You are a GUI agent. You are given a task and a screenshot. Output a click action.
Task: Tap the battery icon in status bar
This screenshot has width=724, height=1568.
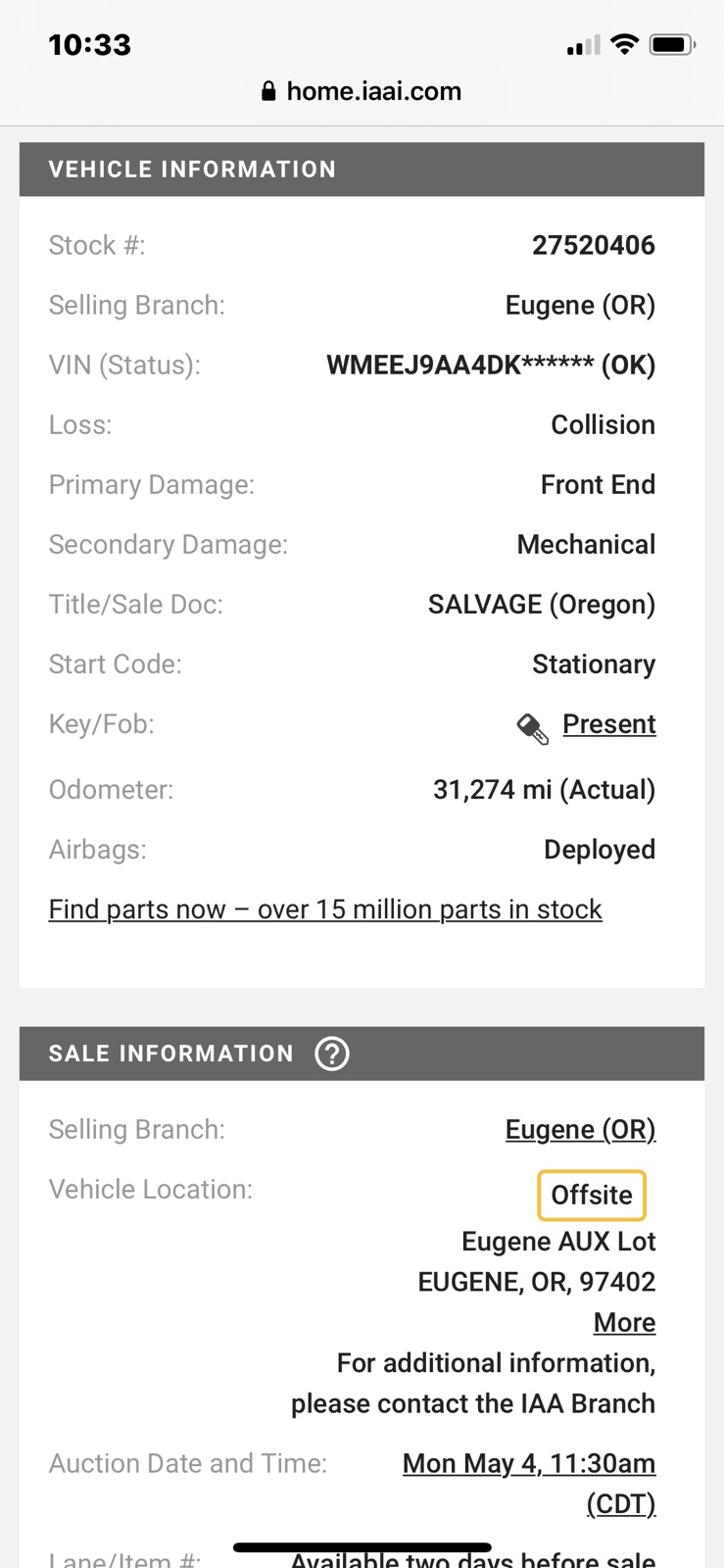[x=672, y=44]
